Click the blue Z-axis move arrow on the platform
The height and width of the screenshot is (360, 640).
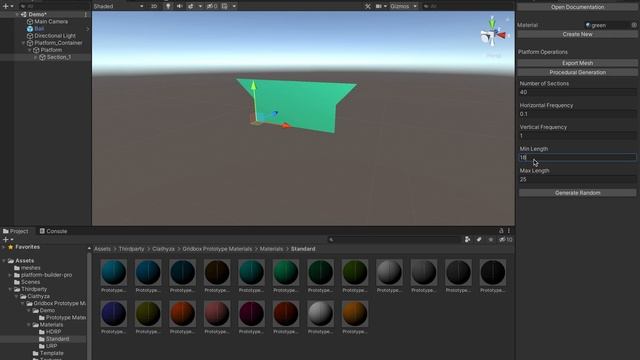(274, 114)
